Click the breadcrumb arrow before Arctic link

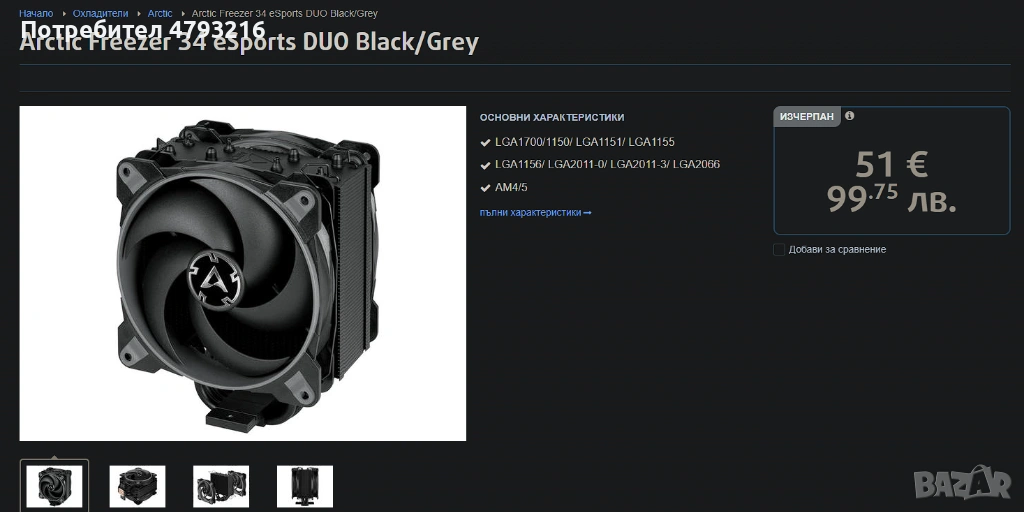pos(139,14)
